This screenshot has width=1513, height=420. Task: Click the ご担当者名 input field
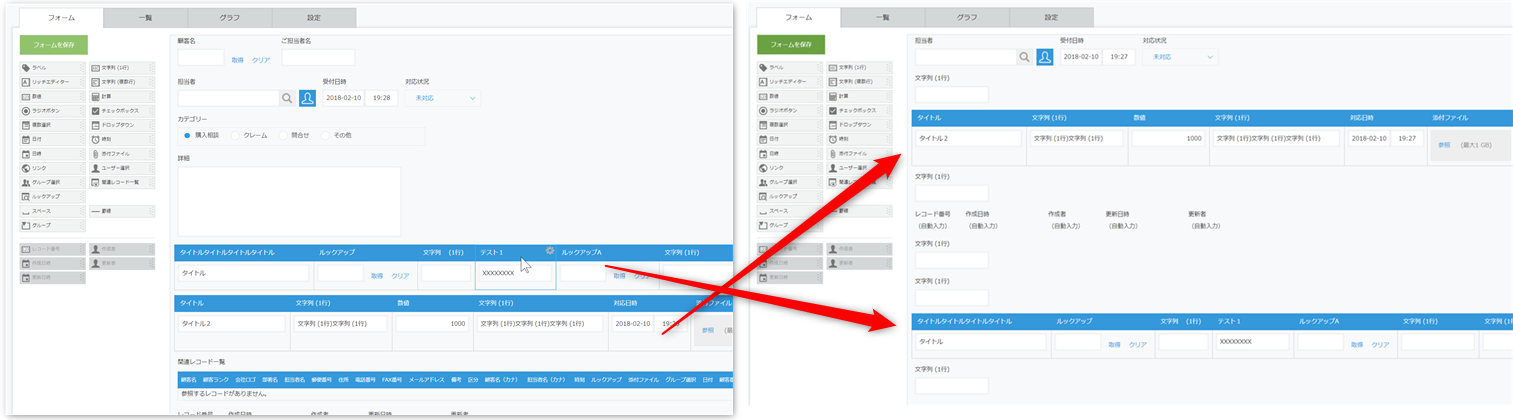click(x=318, y=57)
